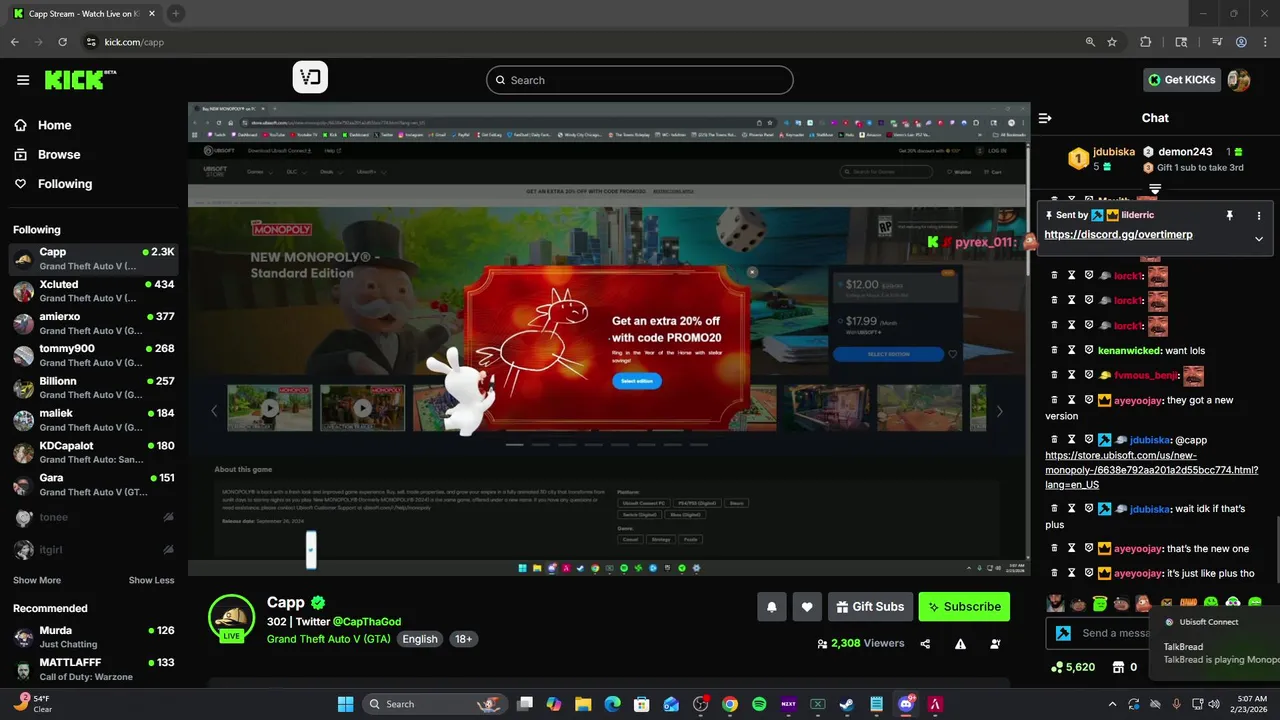The image size is (1280, 720).
Task: Click the Grand Theft Auto V (GTA) category link
Action: click(329, 639)
